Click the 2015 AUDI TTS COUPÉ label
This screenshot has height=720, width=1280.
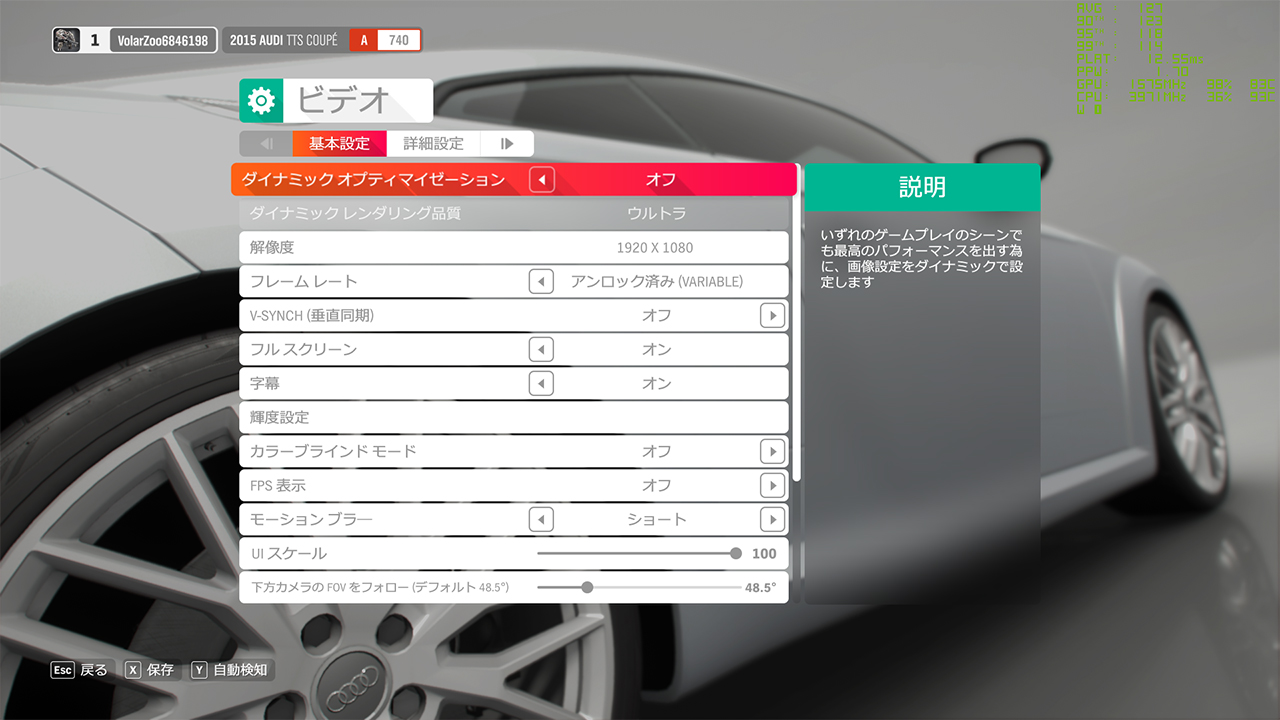(x=284, y=40)
